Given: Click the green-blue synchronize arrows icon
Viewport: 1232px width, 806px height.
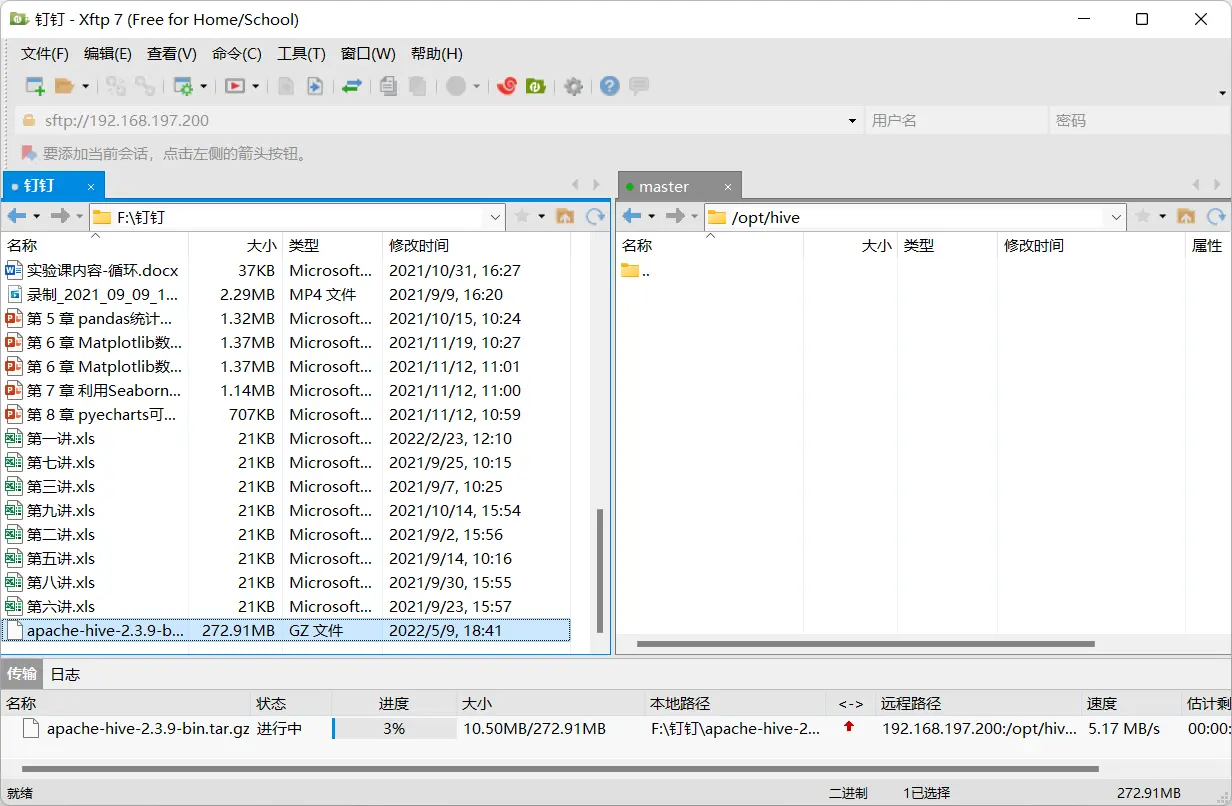Looking at the screenshot, I should pyautogui.click(x=351, y=86).
